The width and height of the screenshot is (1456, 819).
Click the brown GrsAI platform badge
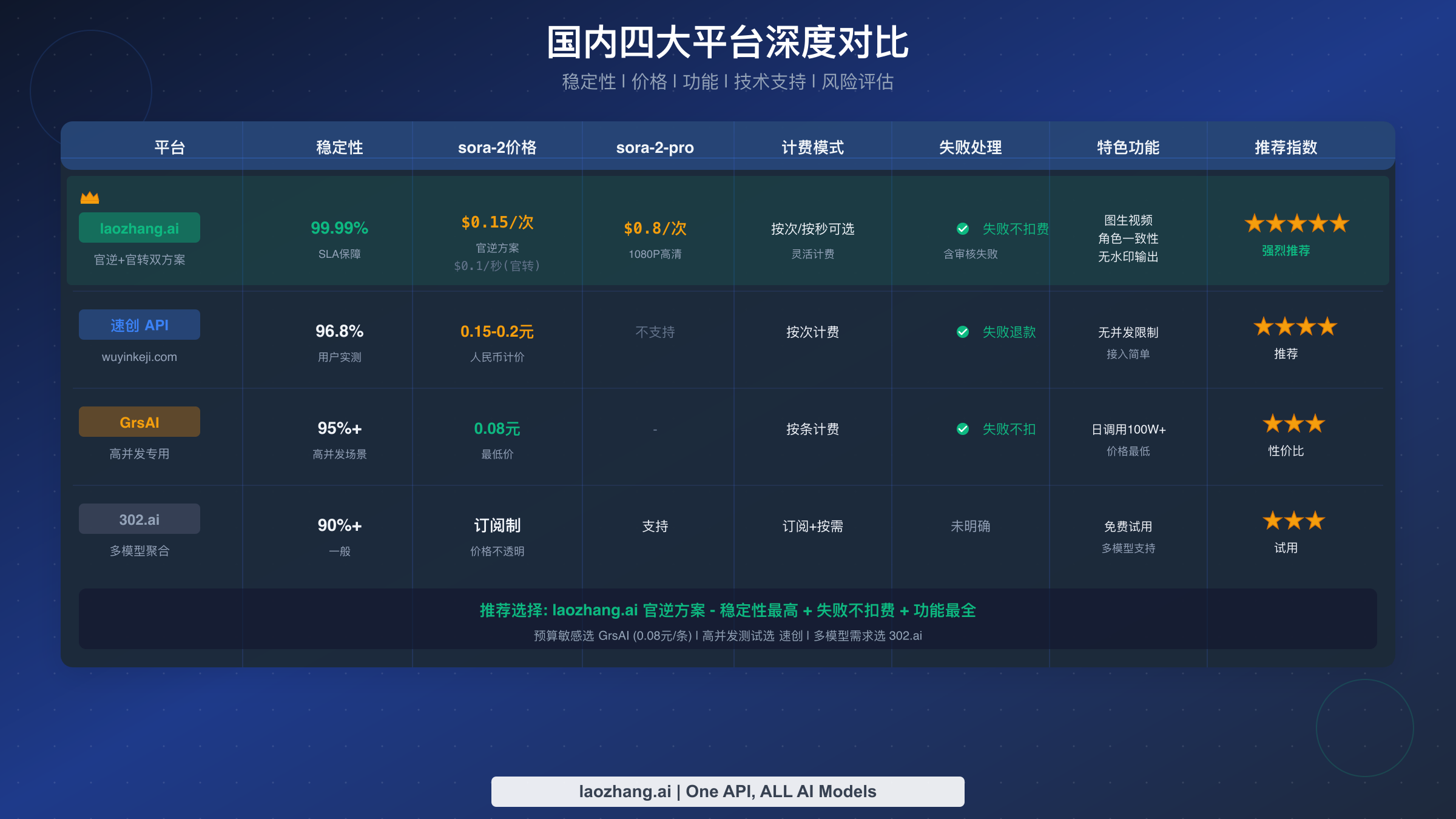point(140,422)
